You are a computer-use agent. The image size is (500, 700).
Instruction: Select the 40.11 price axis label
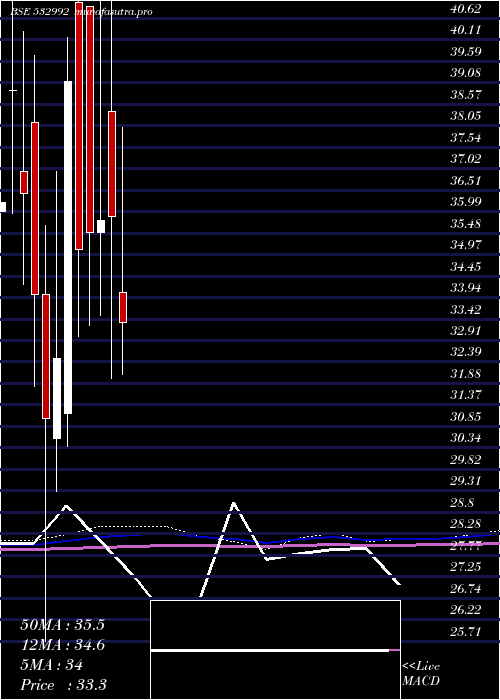466,30
